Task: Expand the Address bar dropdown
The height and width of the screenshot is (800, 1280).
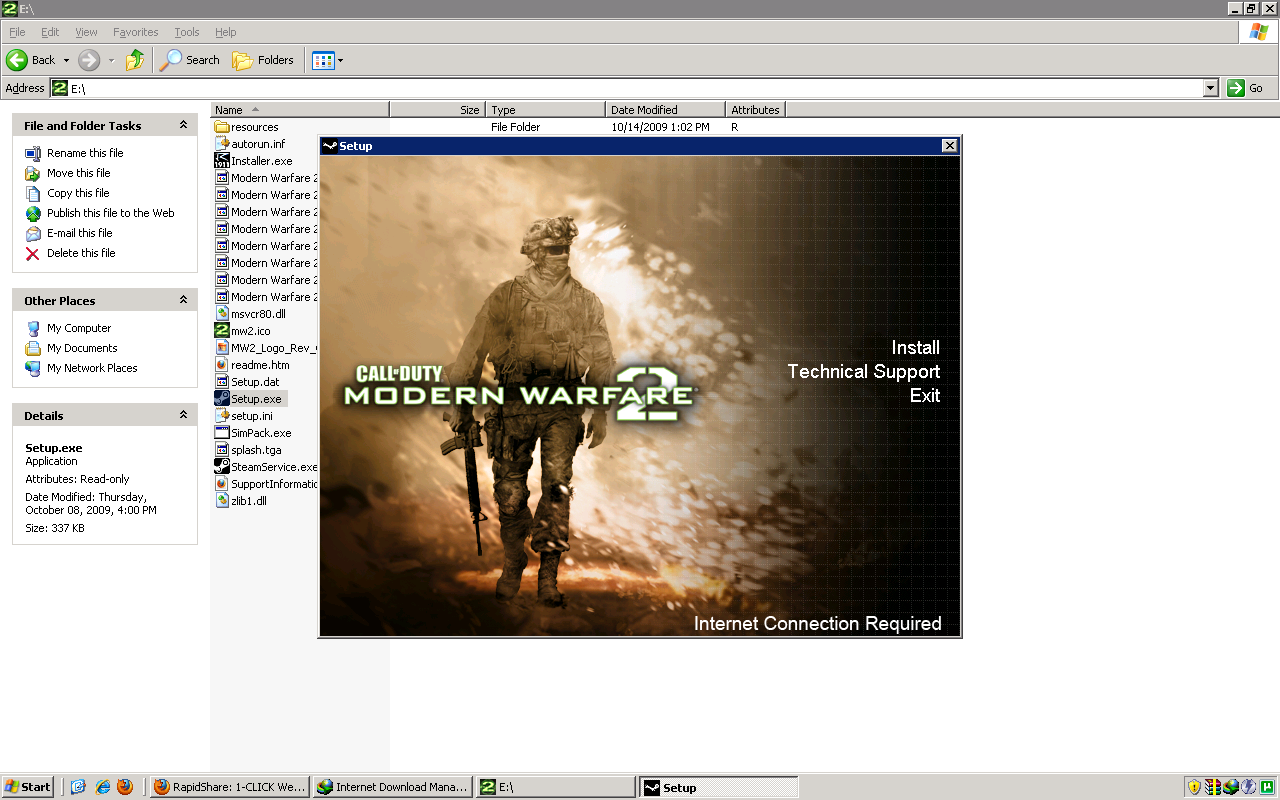Action: tap(1211, 88)
